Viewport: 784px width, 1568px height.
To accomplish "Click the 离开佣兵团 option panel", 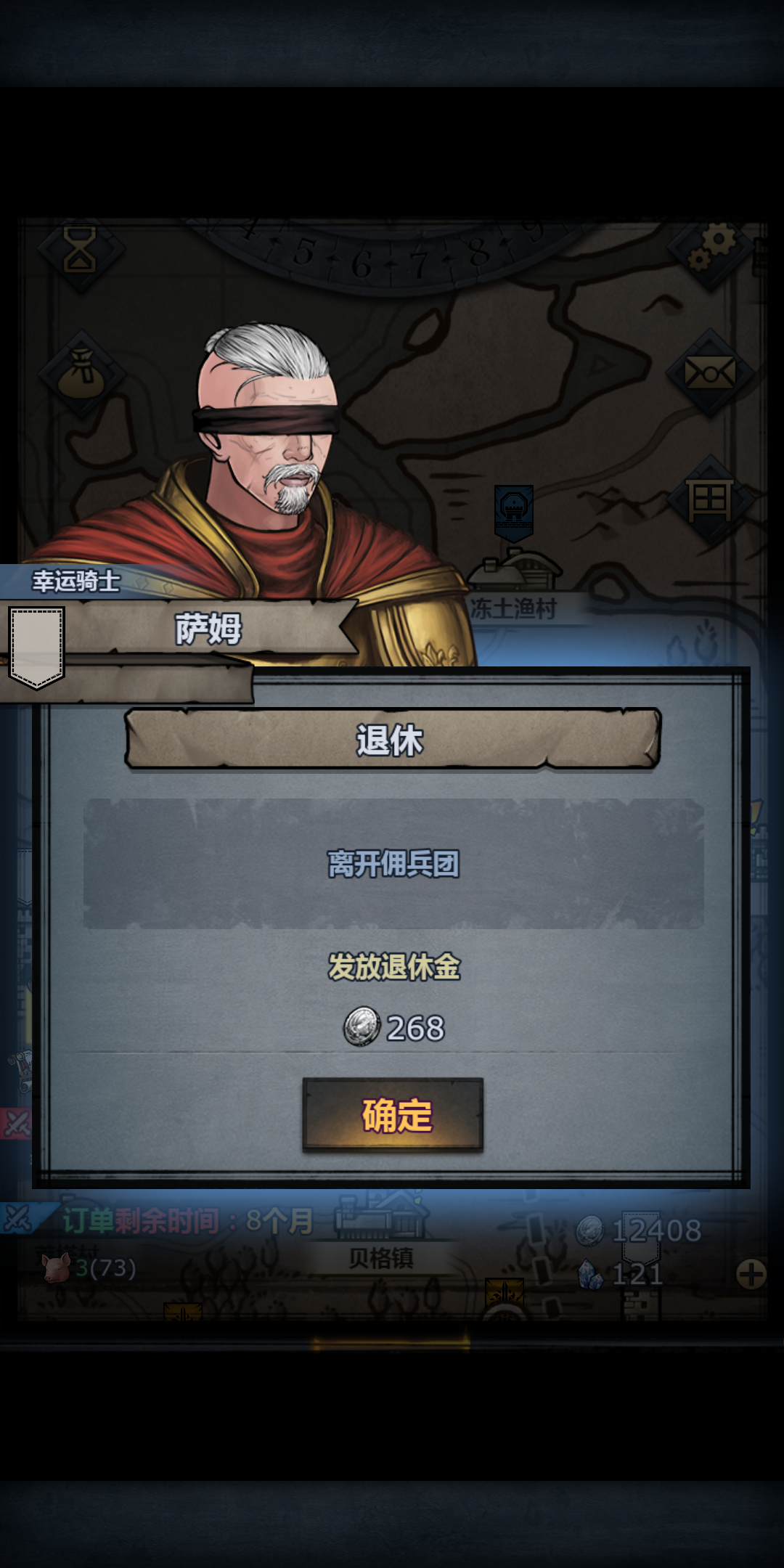I will tap(393, 864).
